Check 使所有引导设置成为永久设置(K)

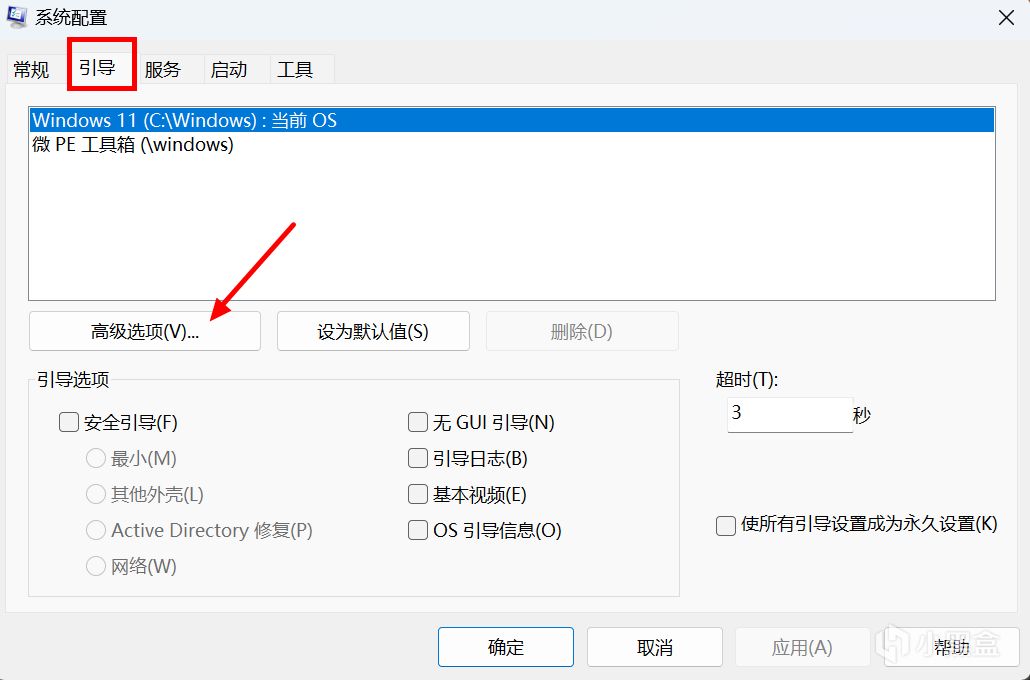[725, 525]
